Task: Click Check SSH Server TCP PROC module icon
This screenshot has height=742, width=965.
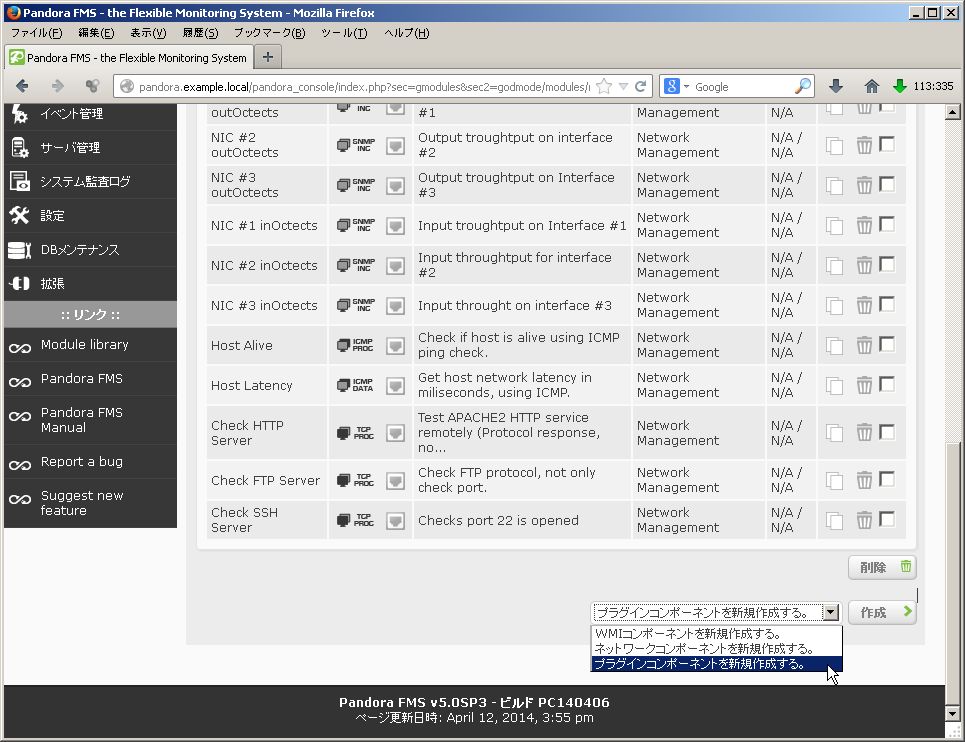Action: [355, 521]
